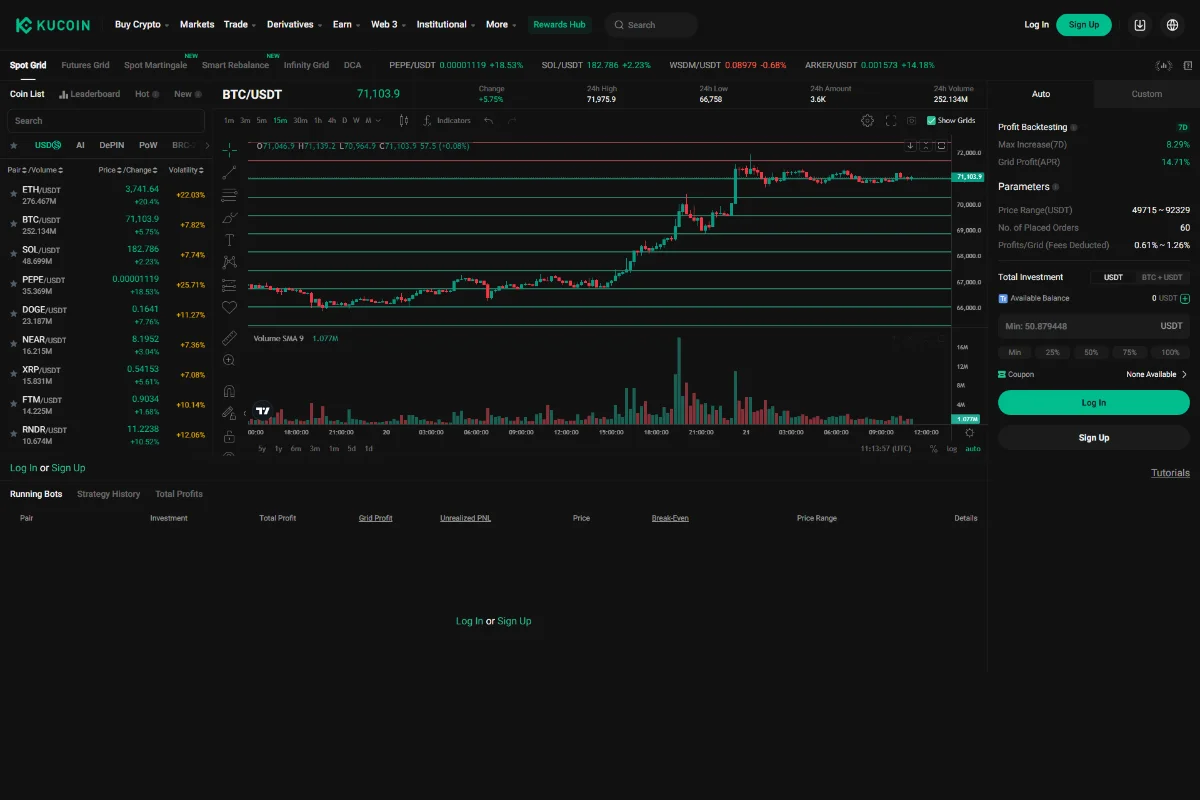The width and height of the screenshot is (1200, 800).
Task: Select the crosshair cursor tool
Action: (x=229, y=147)
